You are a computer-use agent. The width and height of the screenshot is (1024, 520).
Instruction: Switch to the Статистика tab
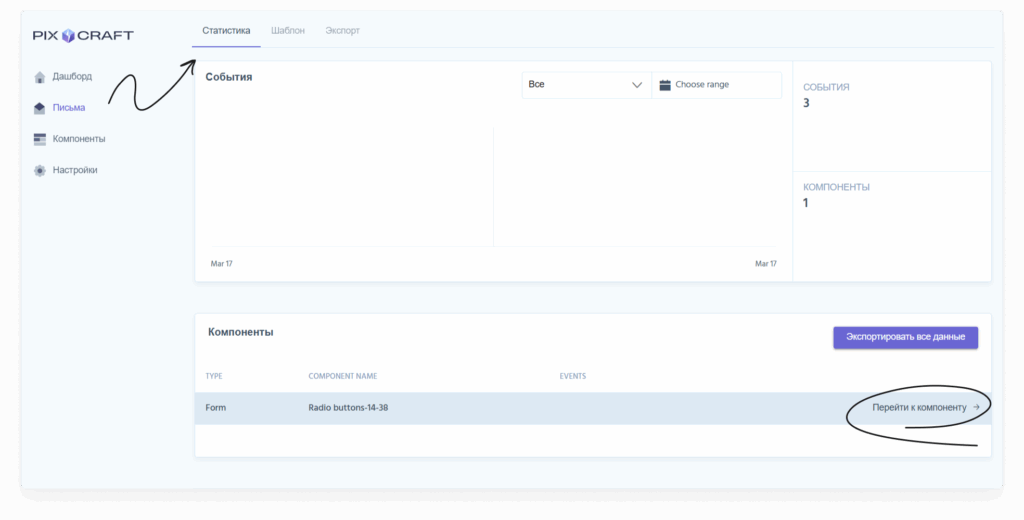pos(226,31)
